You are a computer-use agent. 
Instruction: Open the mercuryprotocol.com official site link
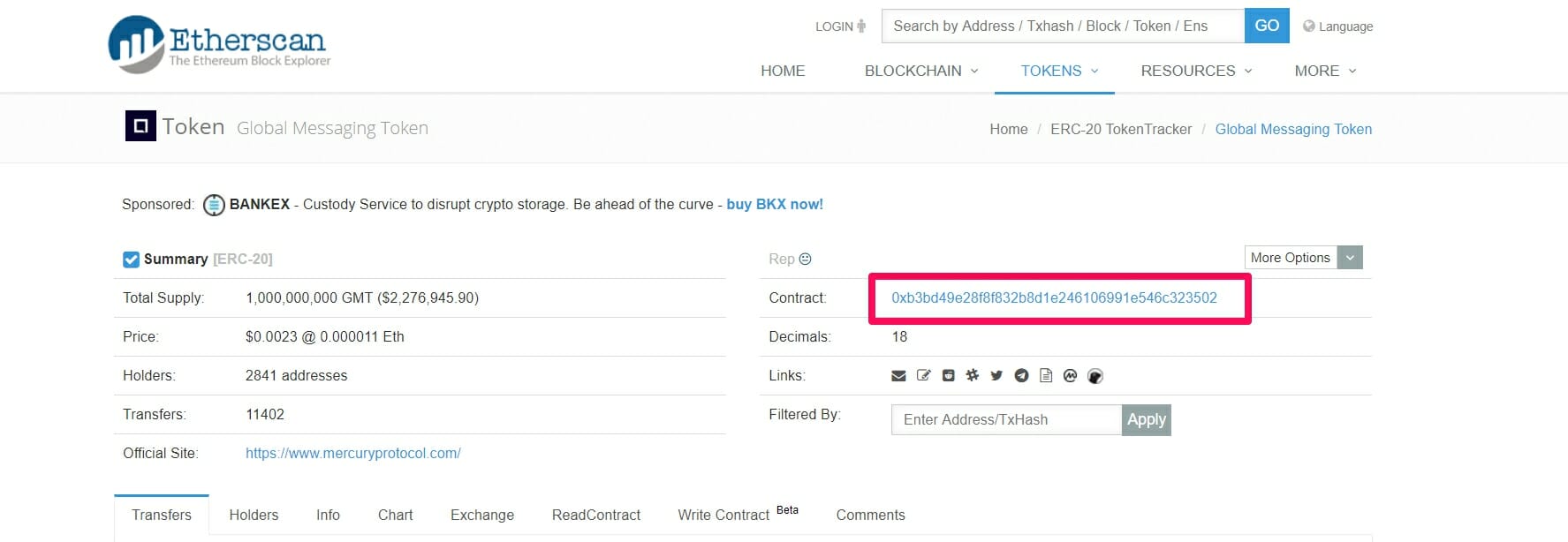coord(353,453)
